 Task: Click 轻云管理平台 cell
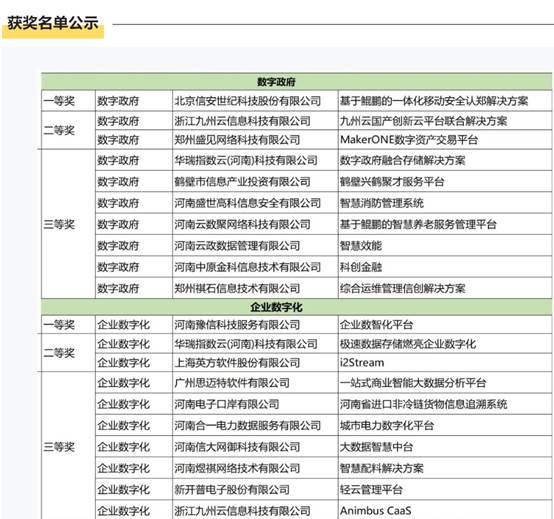(x=445, y=489)
